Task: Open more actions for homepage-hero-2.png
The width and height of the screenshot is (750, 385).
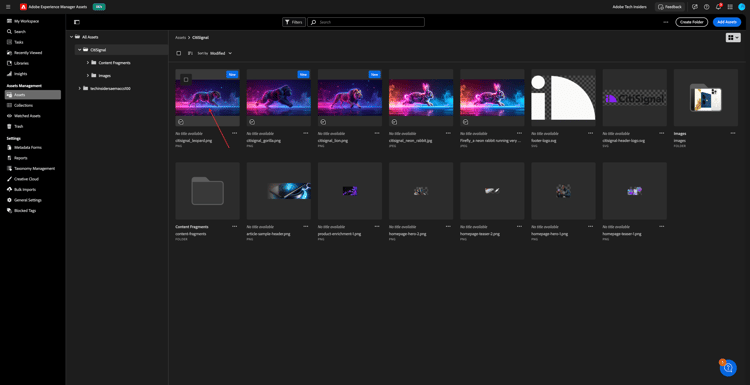Action: click(x=448, y=226)
